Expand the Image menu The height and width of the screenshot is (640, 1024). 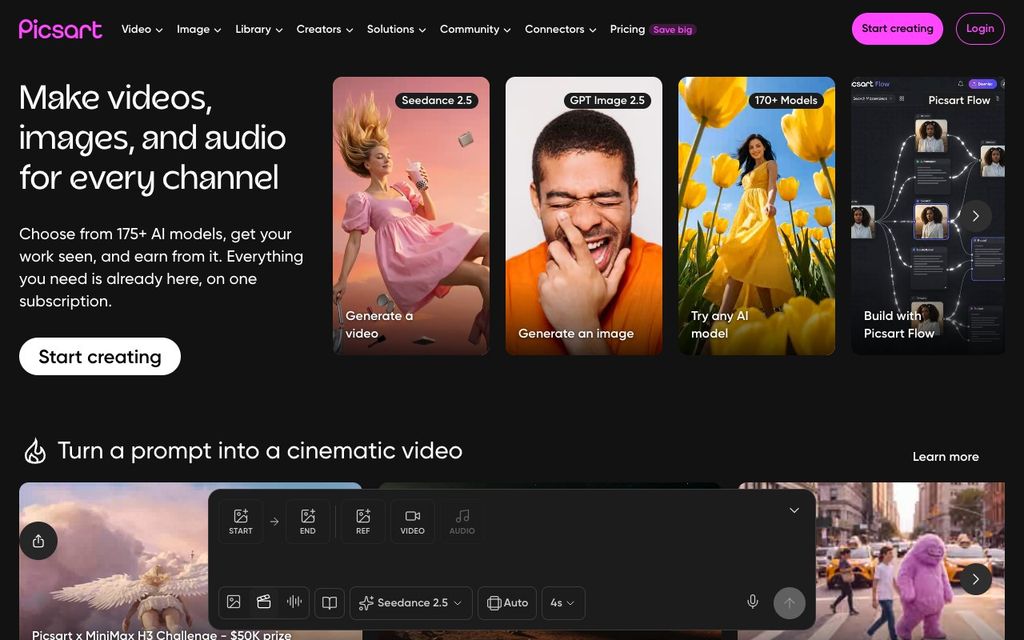199,29
